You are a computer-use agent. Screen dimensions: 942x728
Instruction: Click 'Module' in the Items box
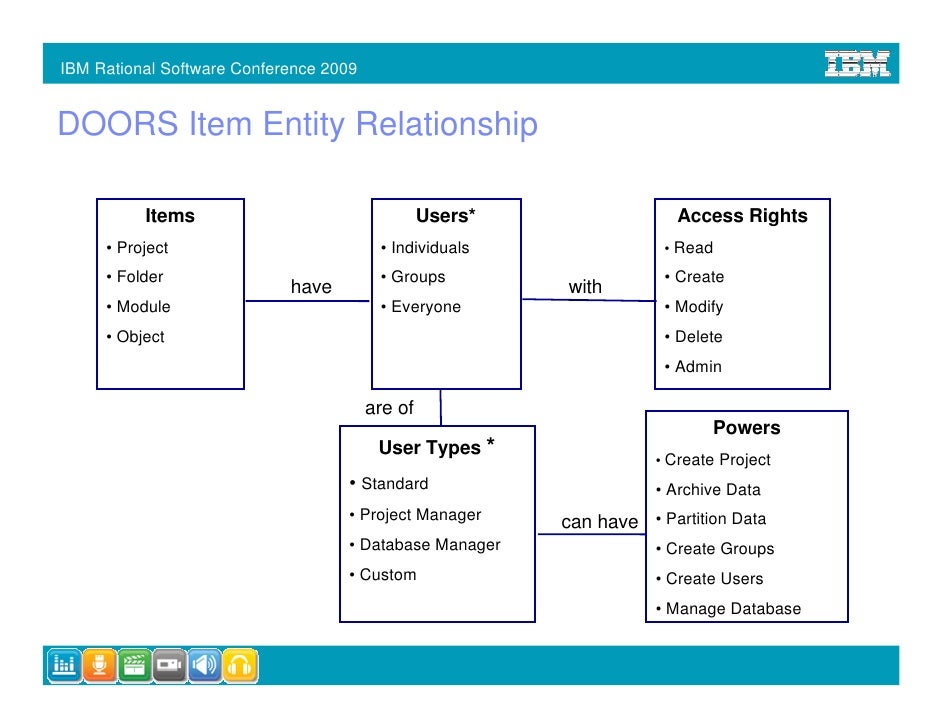pos(144,306)
